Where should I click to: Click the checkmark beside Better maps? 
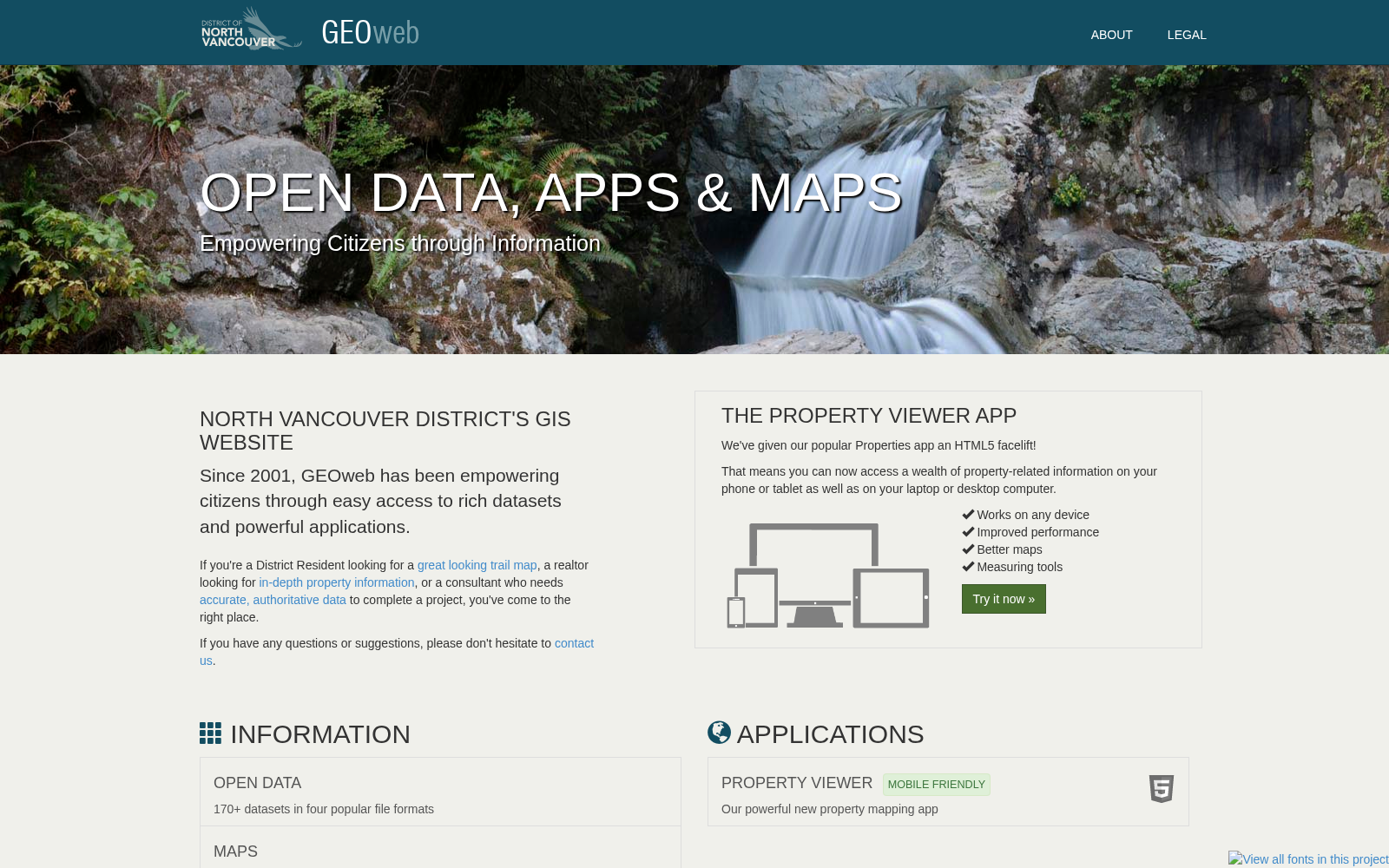point(968,549)
